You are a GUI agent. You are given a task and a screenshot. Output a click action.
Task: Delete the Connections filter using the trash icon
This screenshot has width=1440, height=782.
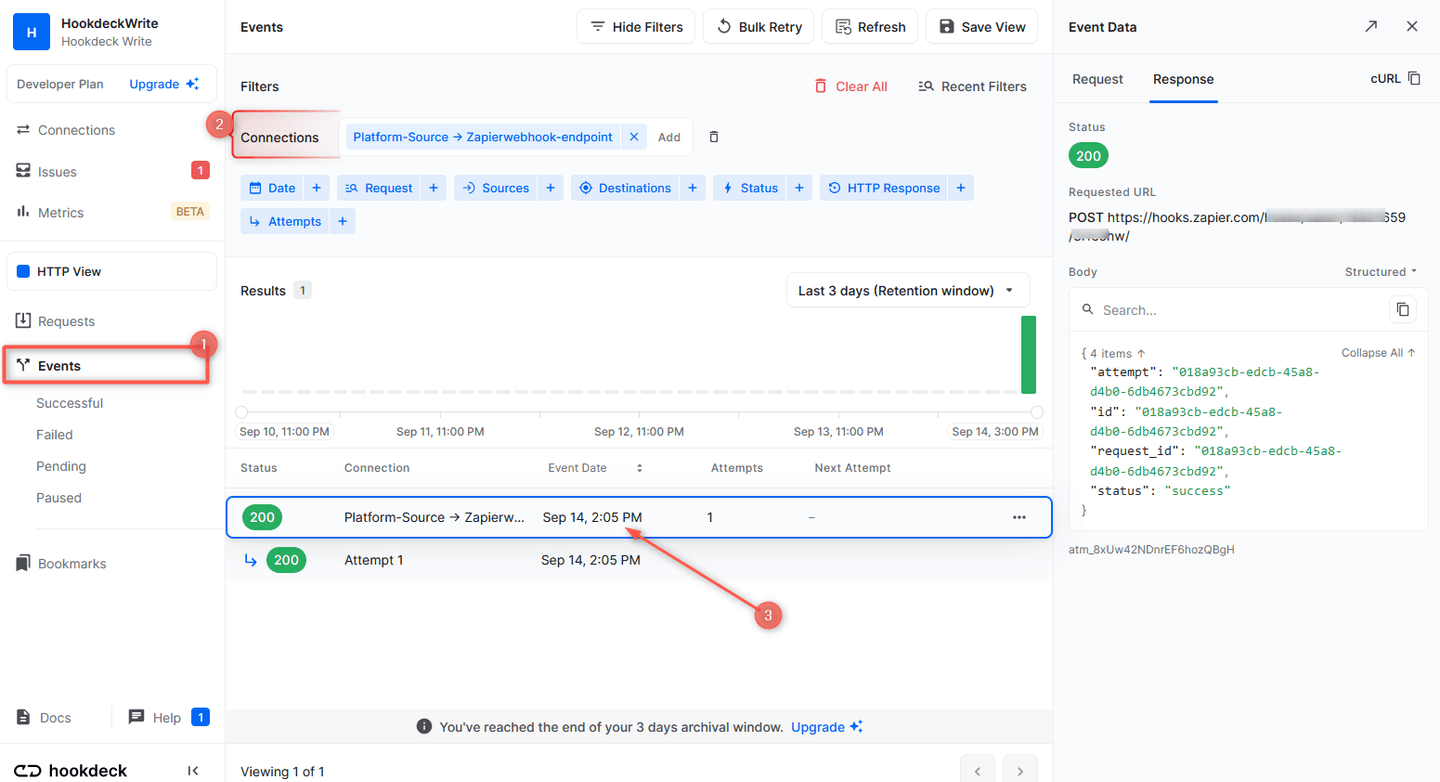click(x=713, y=137)
